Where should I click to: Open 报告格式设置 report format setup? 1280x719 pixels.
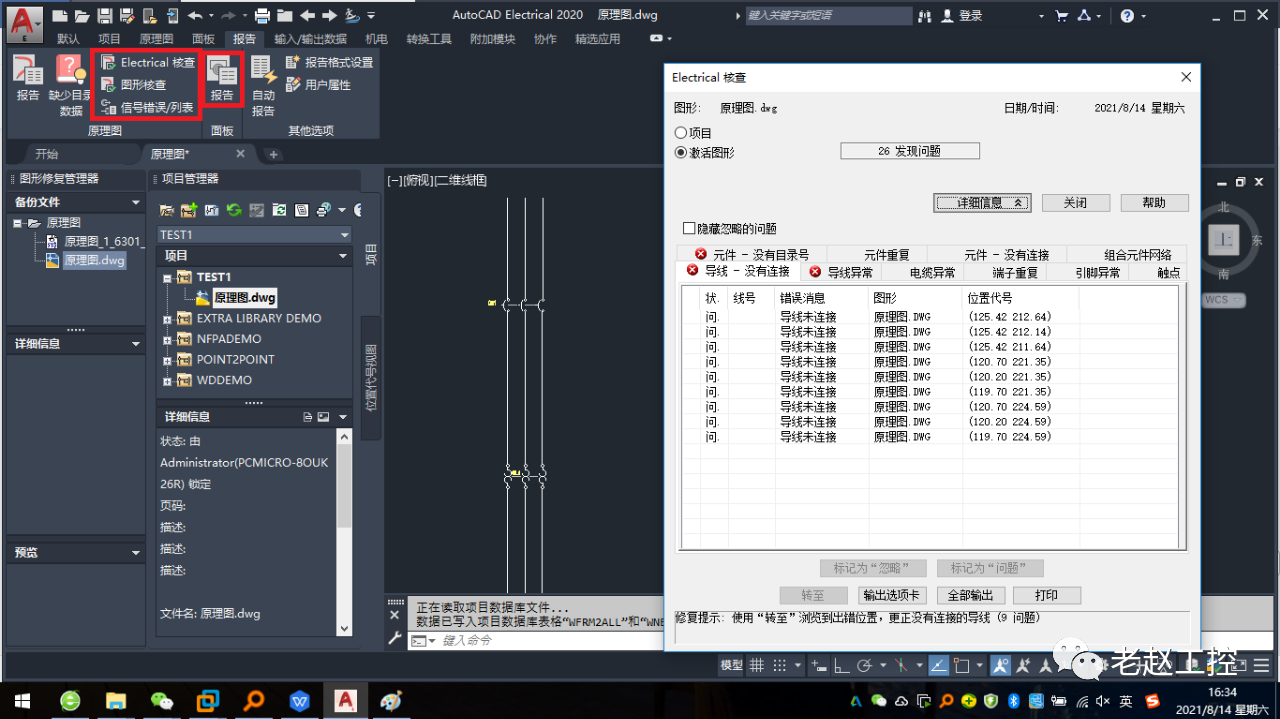(329, 62)
